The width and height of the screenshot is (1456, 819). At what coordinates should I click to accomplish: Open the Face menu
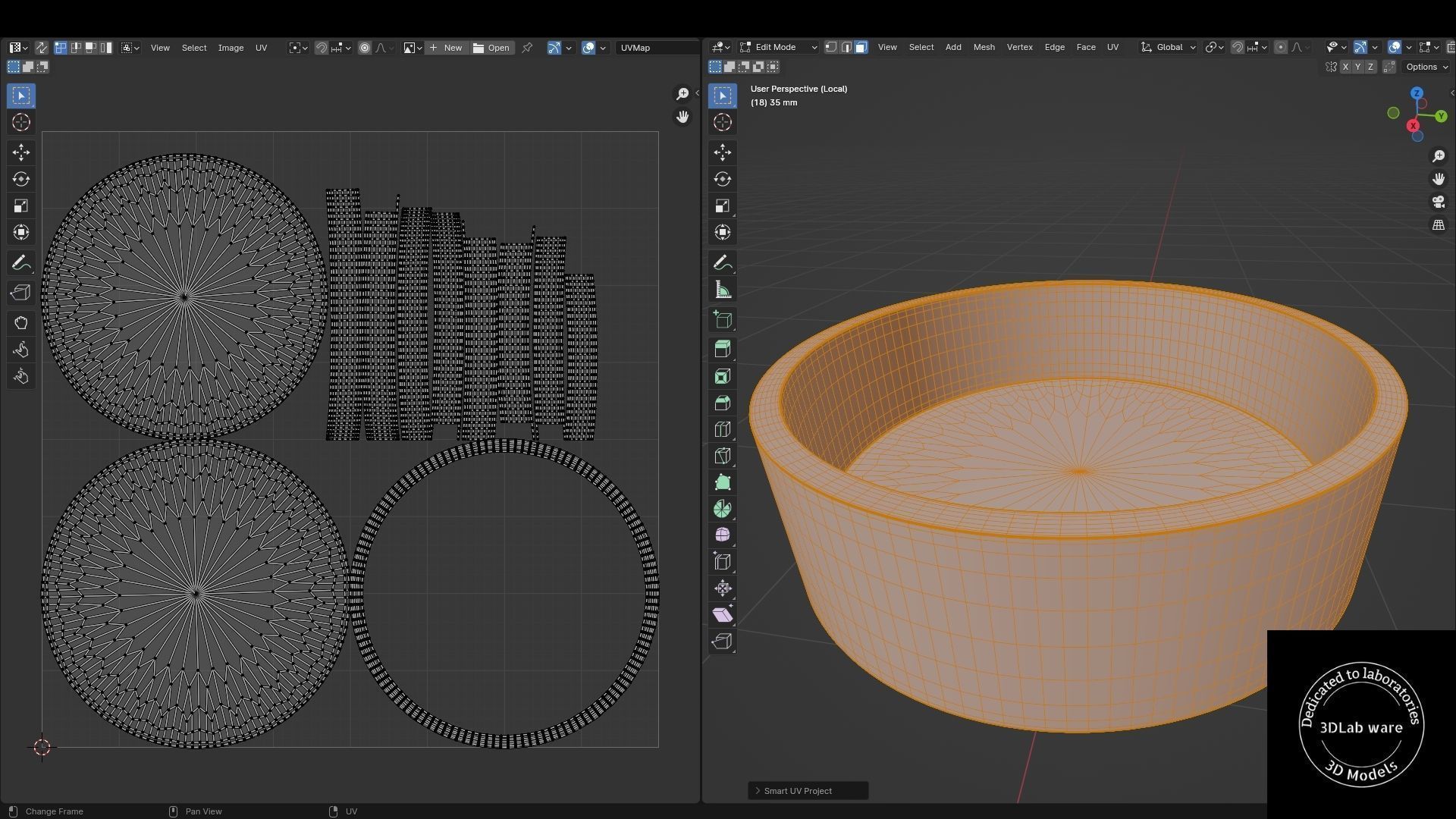1085,47
